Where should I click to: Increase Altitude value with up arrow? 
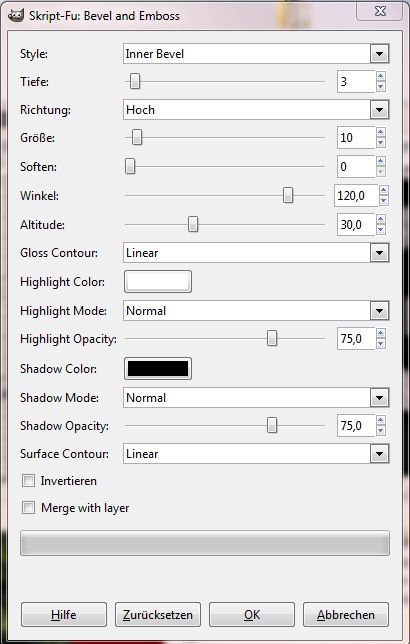tap(381, 220)
